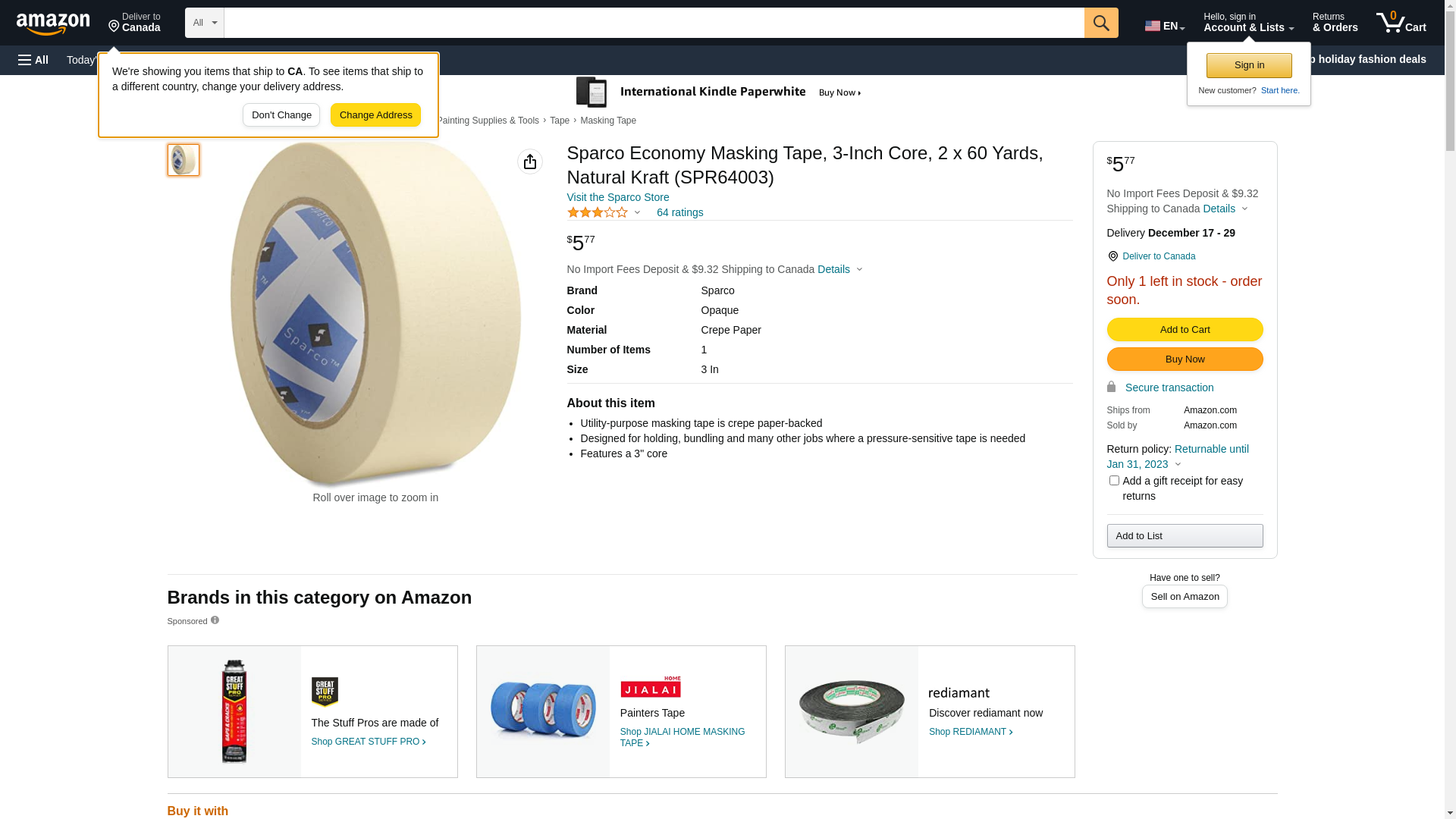Click the Sponsored info icon

point(215,620)
